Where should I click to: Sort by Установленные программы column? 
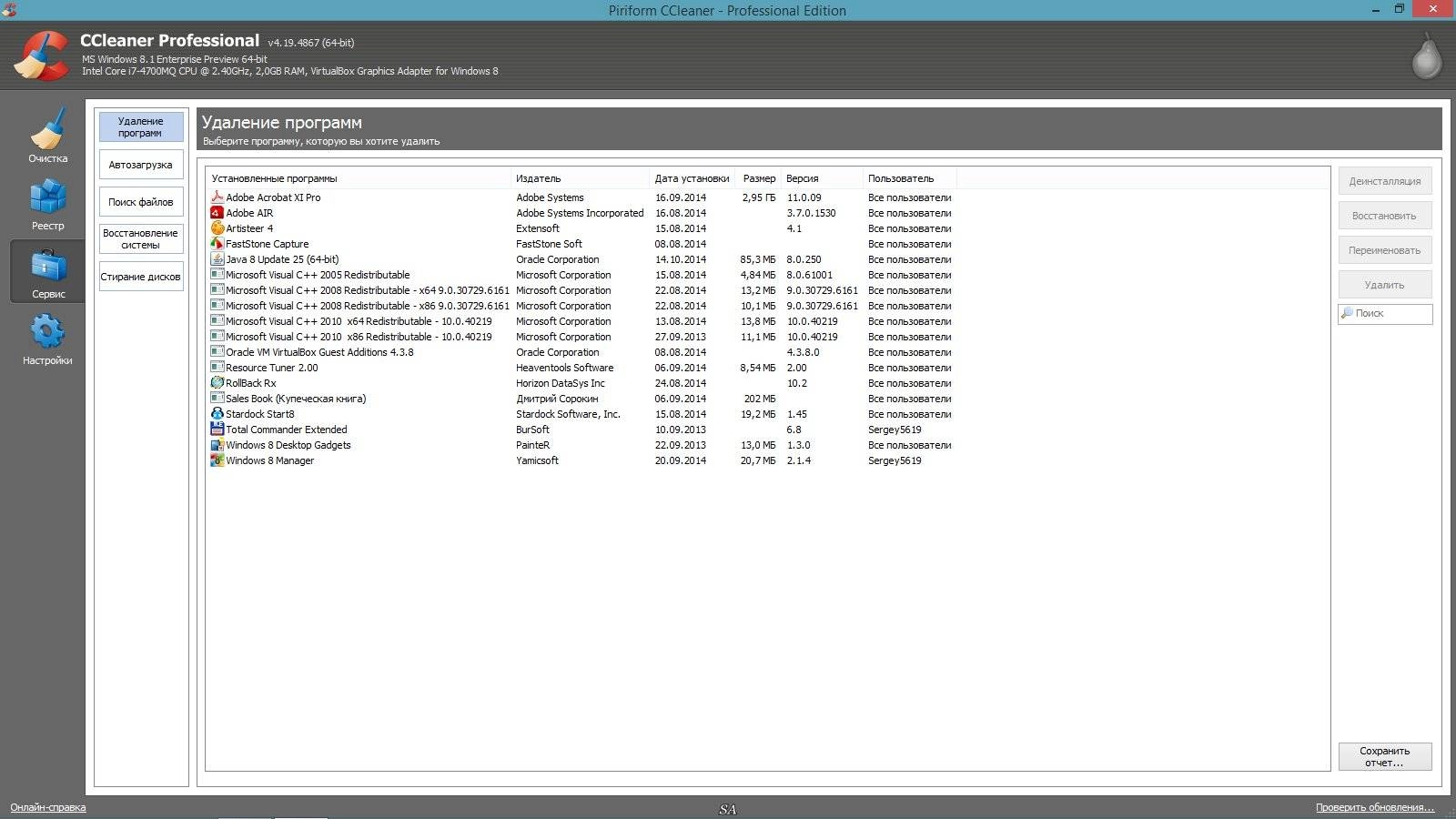(359, 178)
